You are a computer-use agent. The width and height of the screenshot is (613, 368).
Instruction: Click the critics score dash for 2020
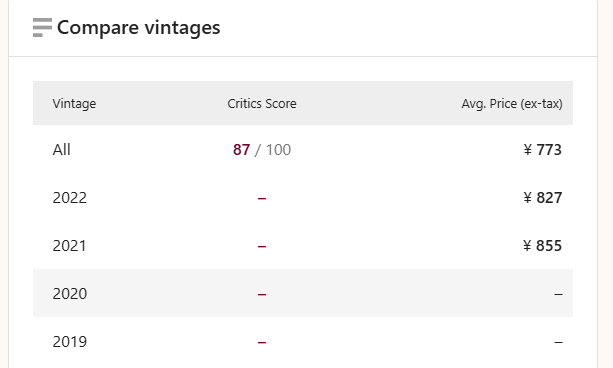[x=262, y=294]
